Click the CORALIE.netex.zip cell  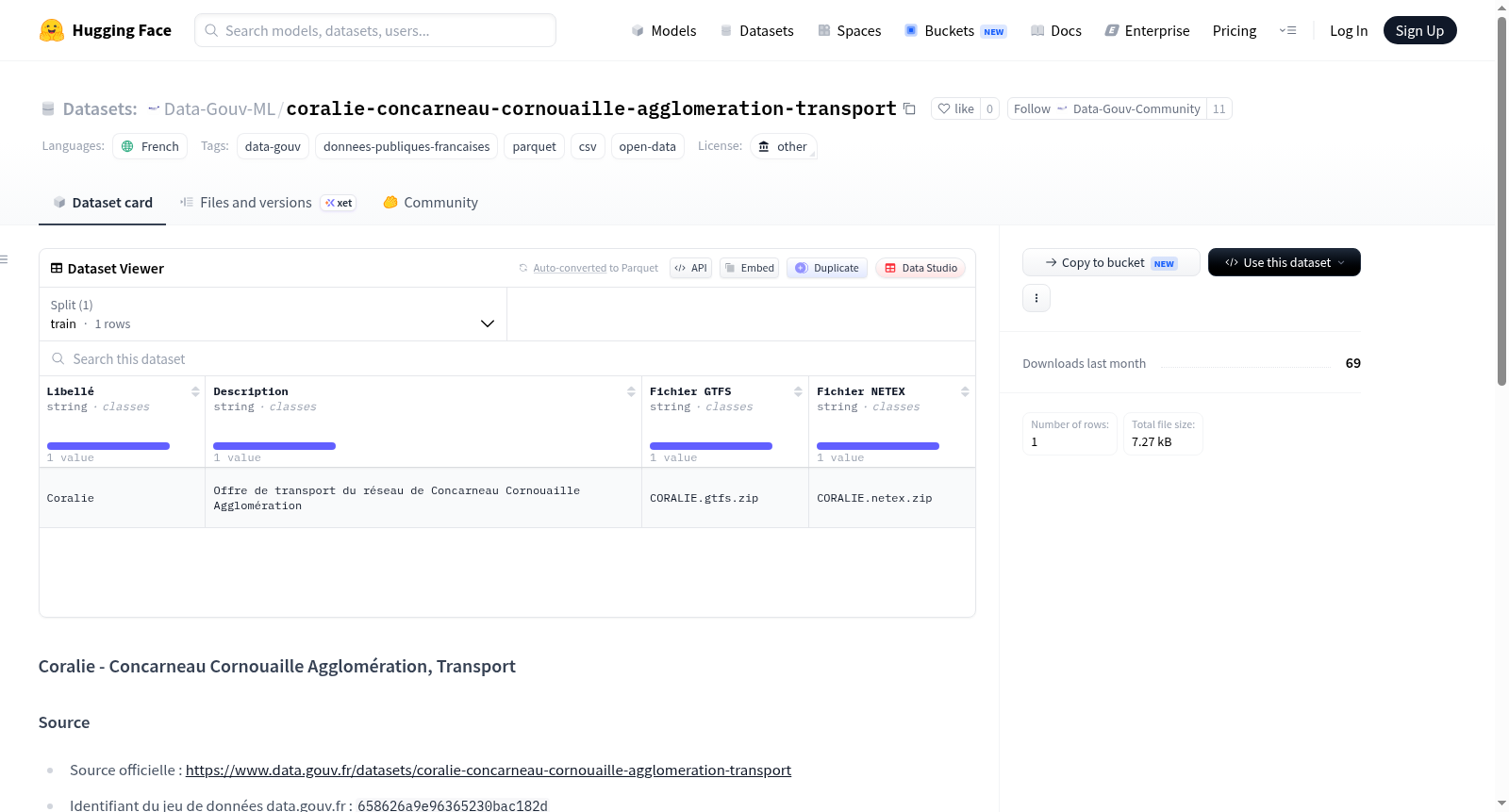coord(891,498)
